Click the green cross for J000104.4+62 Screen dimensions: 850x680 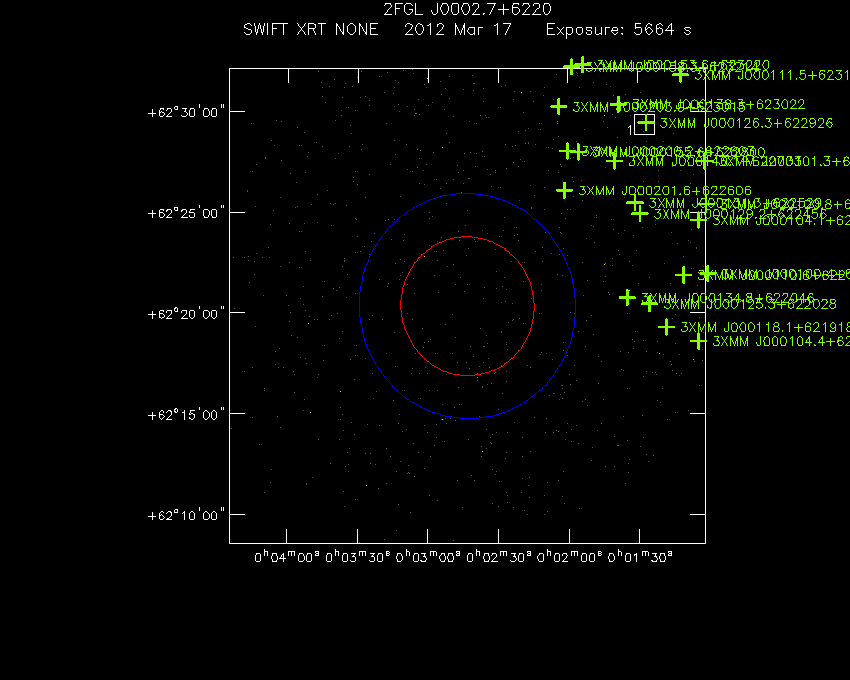tap(698, 342)
